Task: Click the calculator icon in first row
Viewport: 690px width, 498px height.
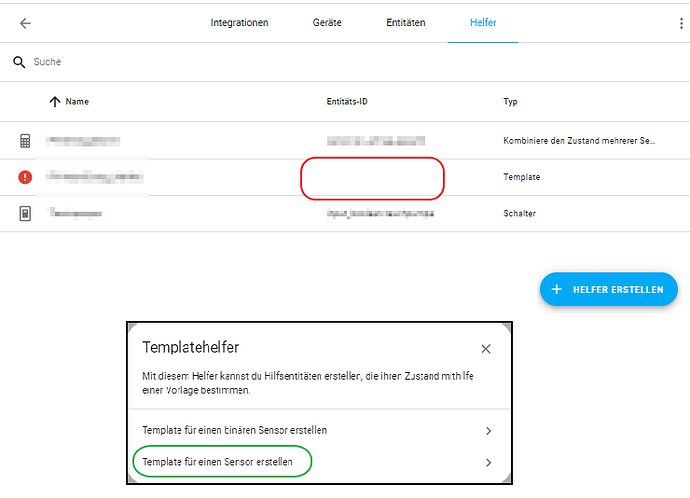Action: click(x=25, y=140)
